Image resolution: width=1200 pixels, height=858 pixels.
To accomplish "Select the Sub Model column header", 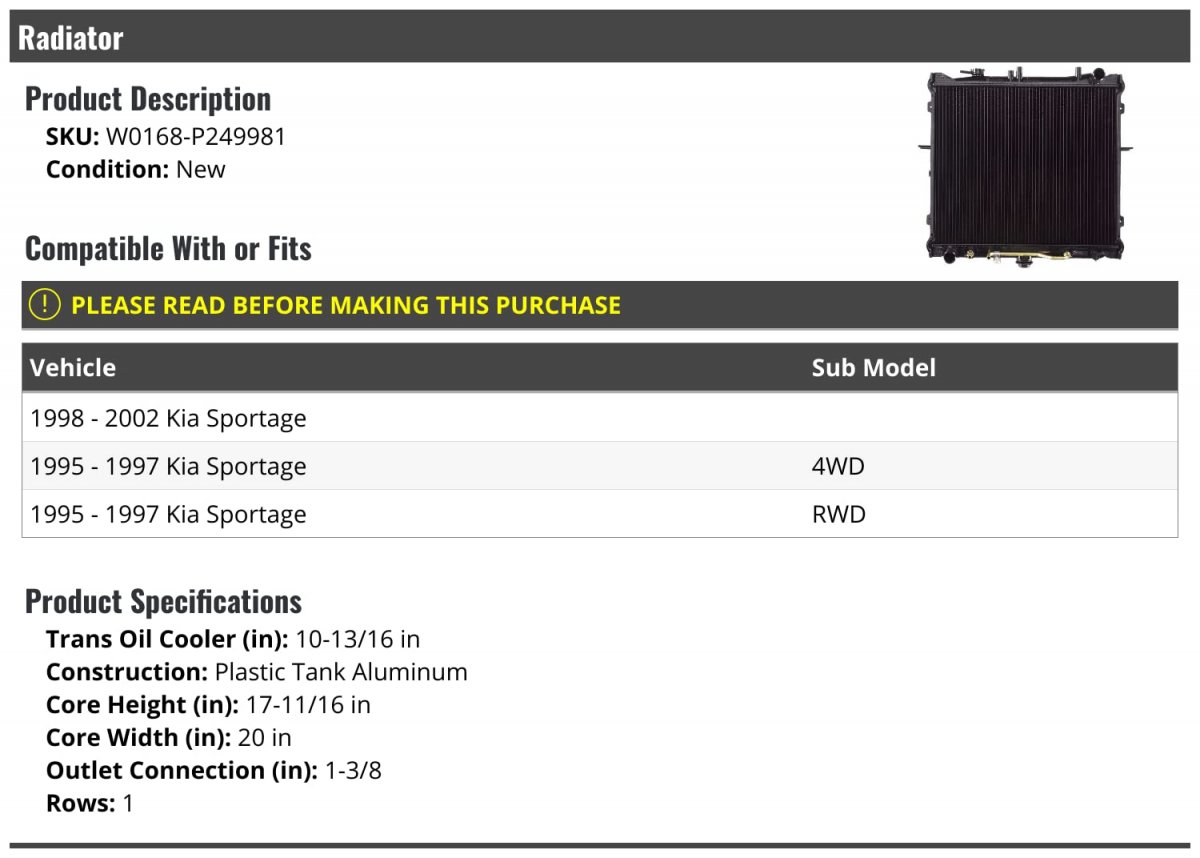I will (x=873, y=367).
